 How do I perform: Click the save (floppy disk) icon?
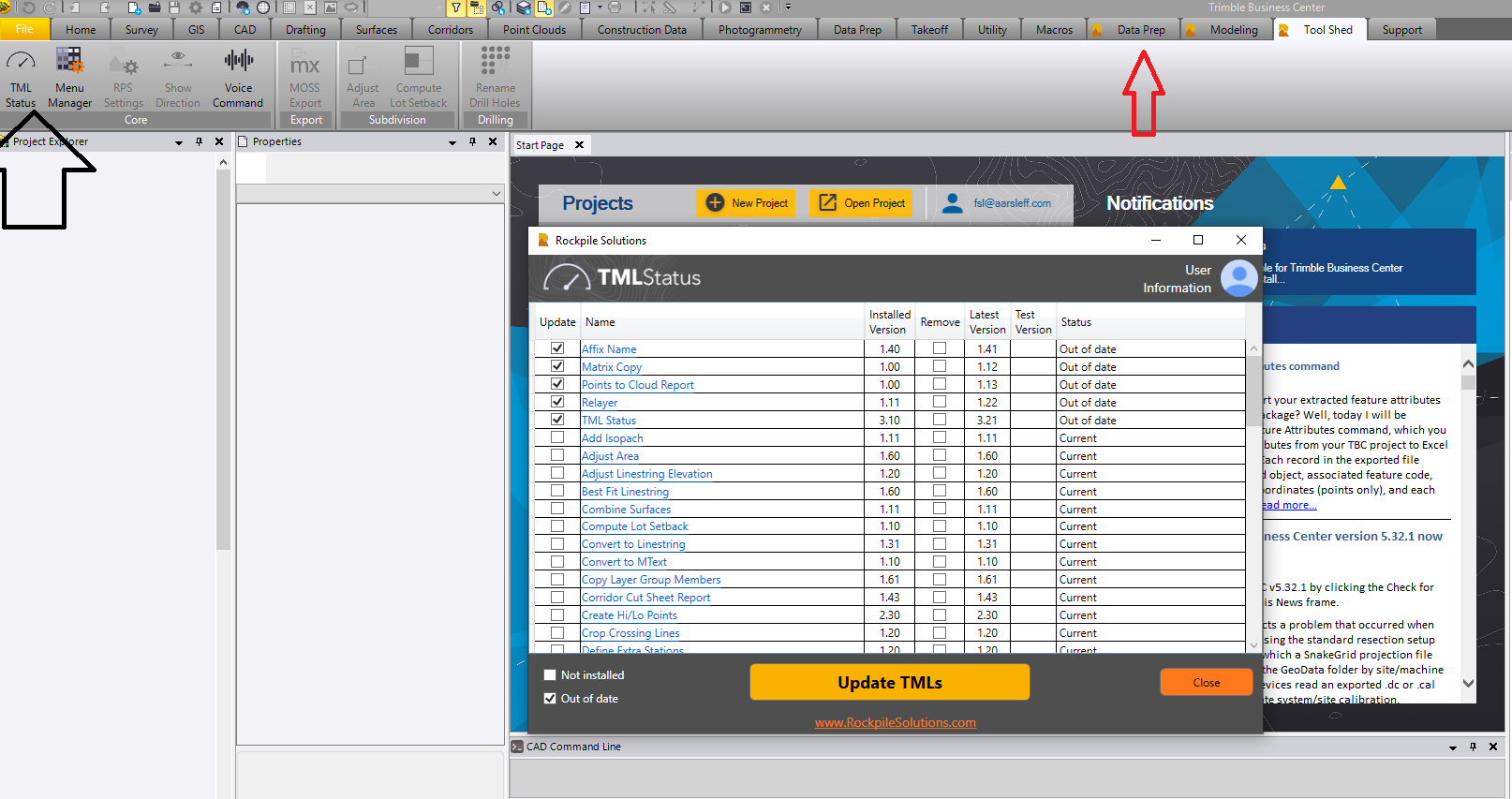click(174, 7)
